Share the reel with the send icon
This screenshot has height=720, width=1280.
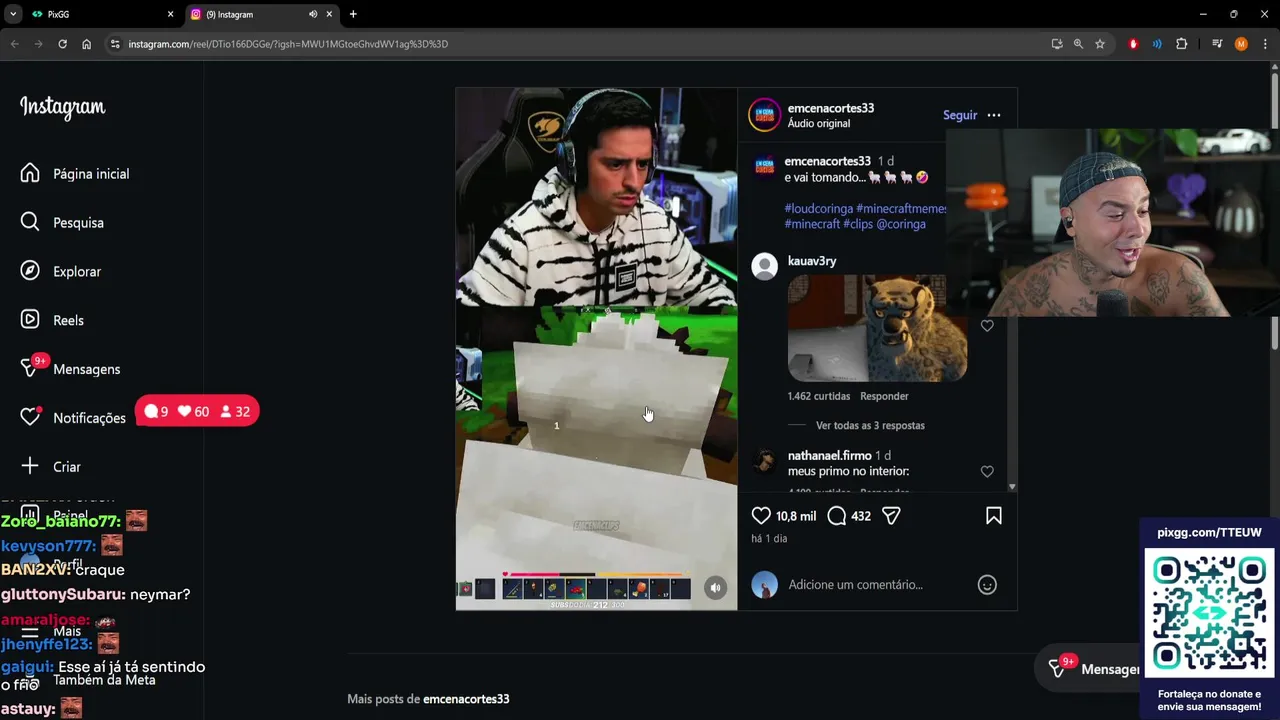click(x=891, y=516)
